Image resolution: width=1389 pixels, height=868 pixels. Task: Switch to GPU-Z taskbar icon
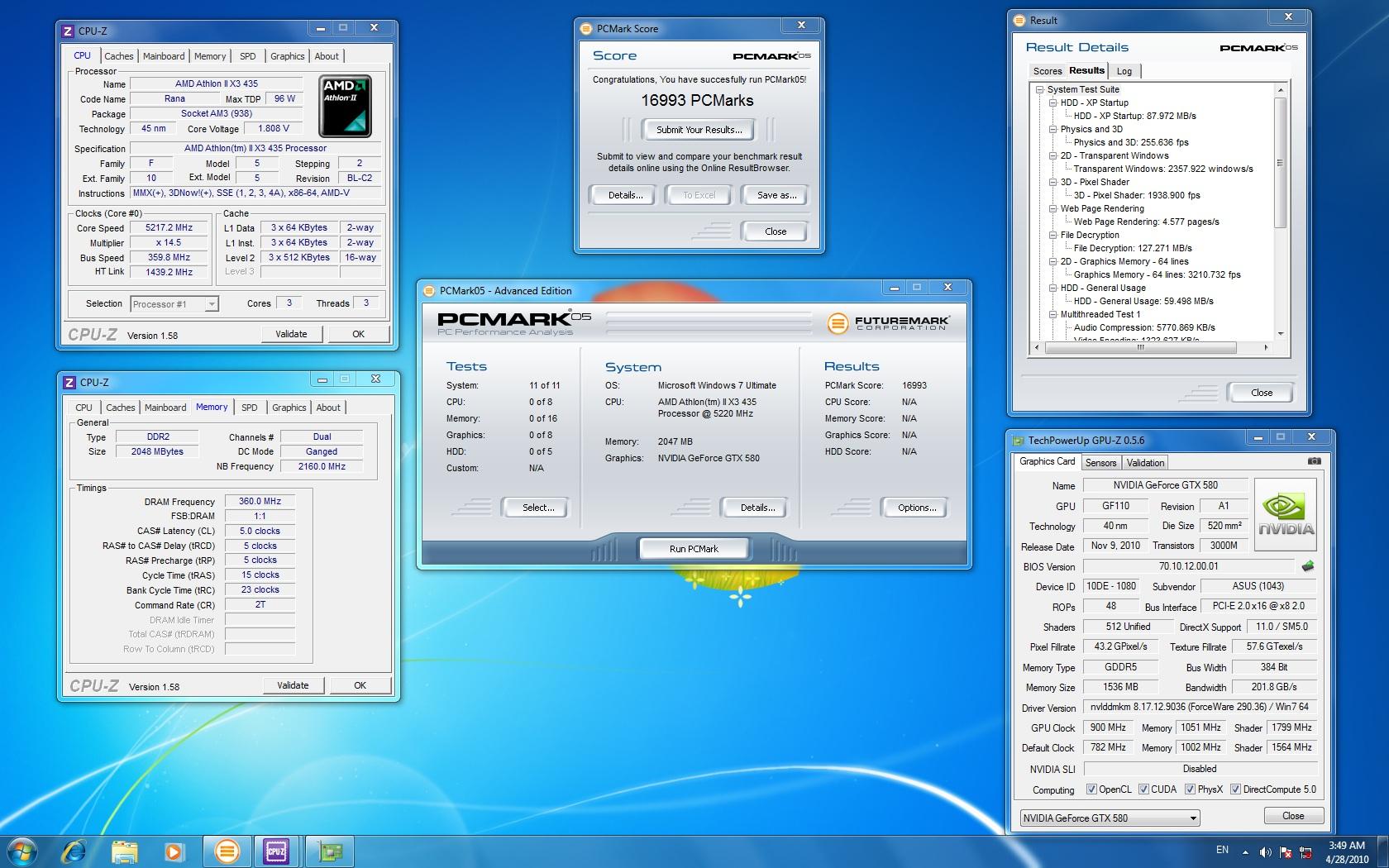click(329, 851)
